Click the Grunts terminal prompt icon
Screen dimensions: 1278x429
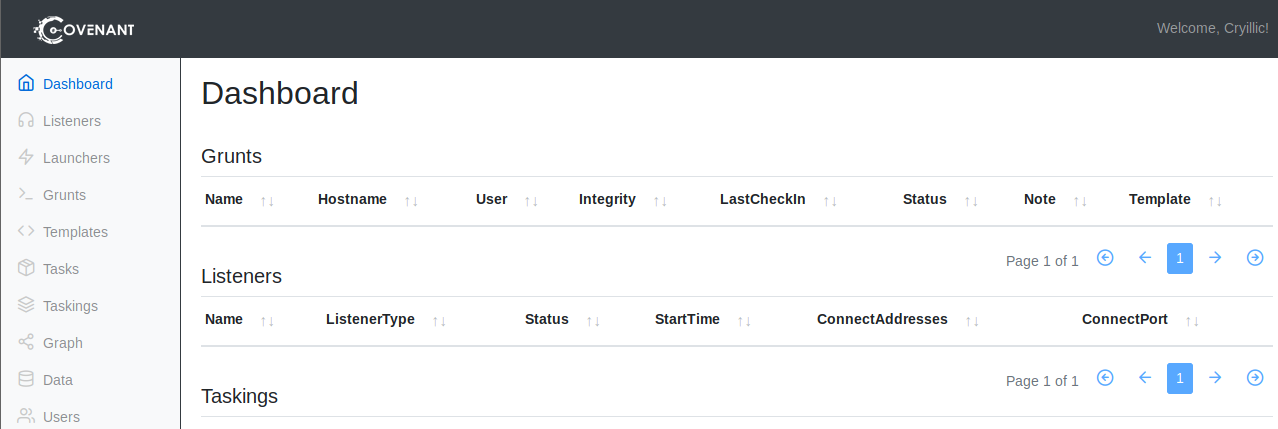pyautogui.click(x=27, y=195)
